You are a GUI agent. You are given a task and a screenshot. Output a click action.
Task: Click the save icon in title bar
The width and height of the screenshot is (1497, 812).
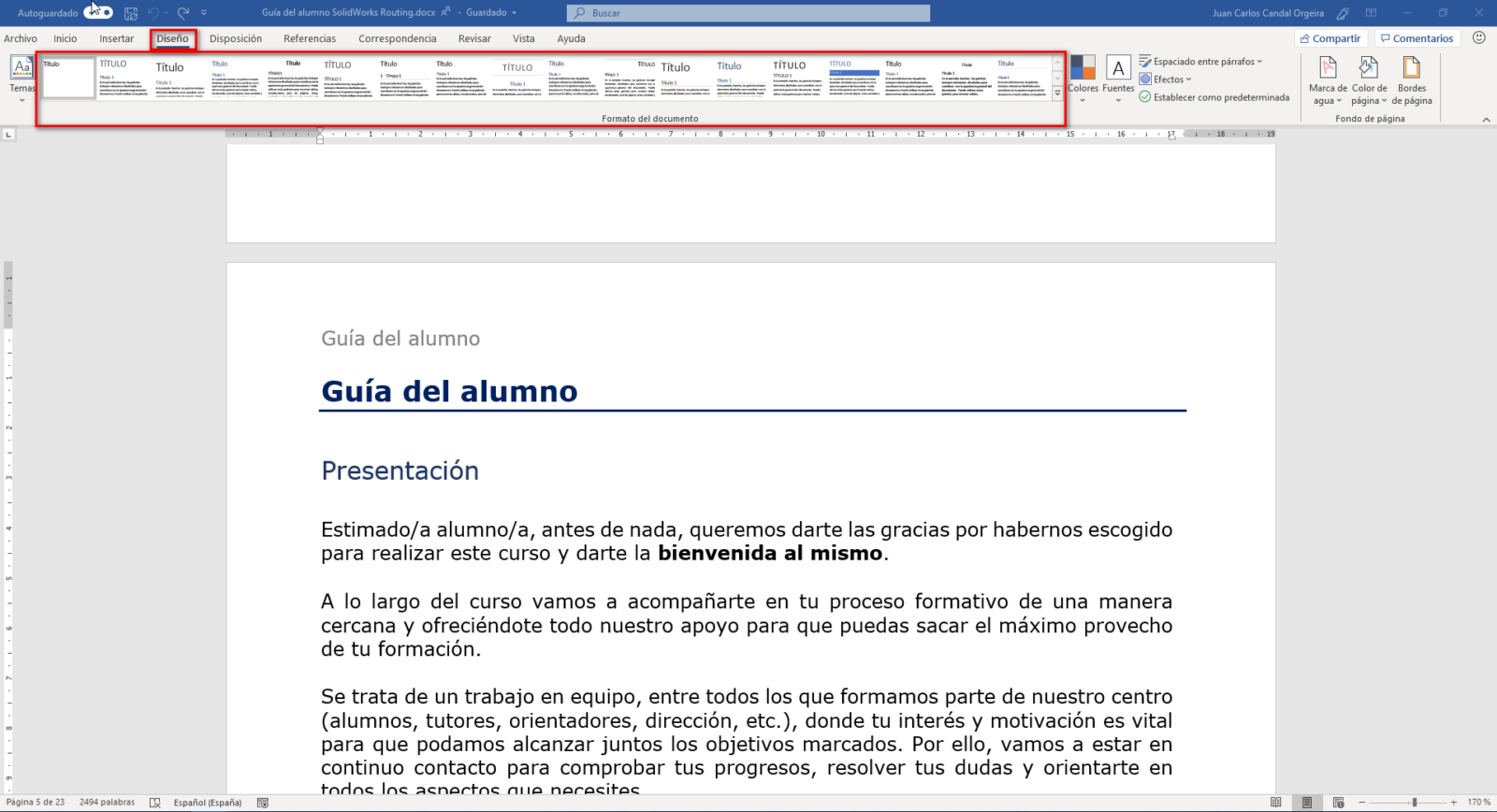131,13
